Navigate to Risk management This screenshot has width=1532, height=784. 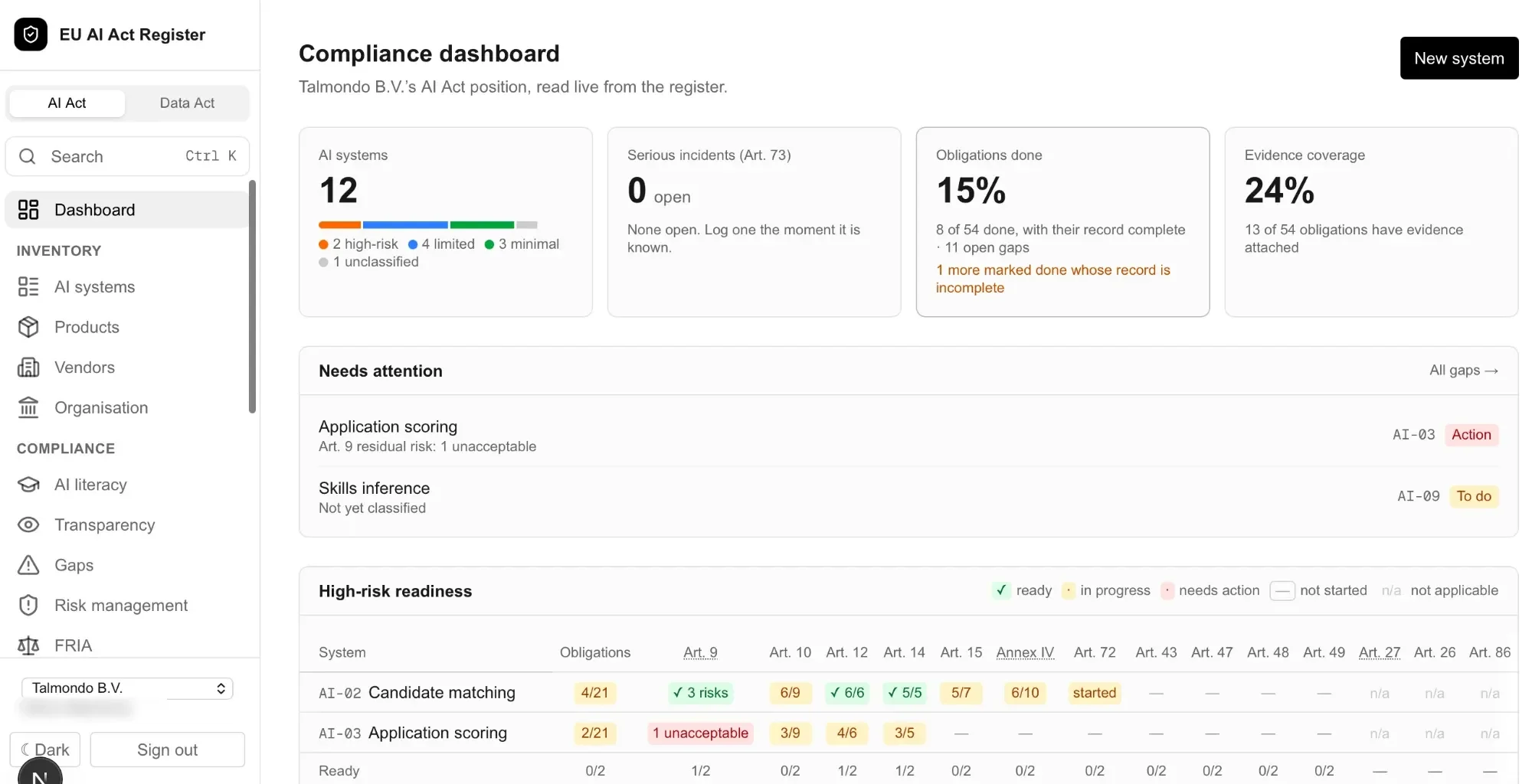pyautogui.click(x=127, y=606)
